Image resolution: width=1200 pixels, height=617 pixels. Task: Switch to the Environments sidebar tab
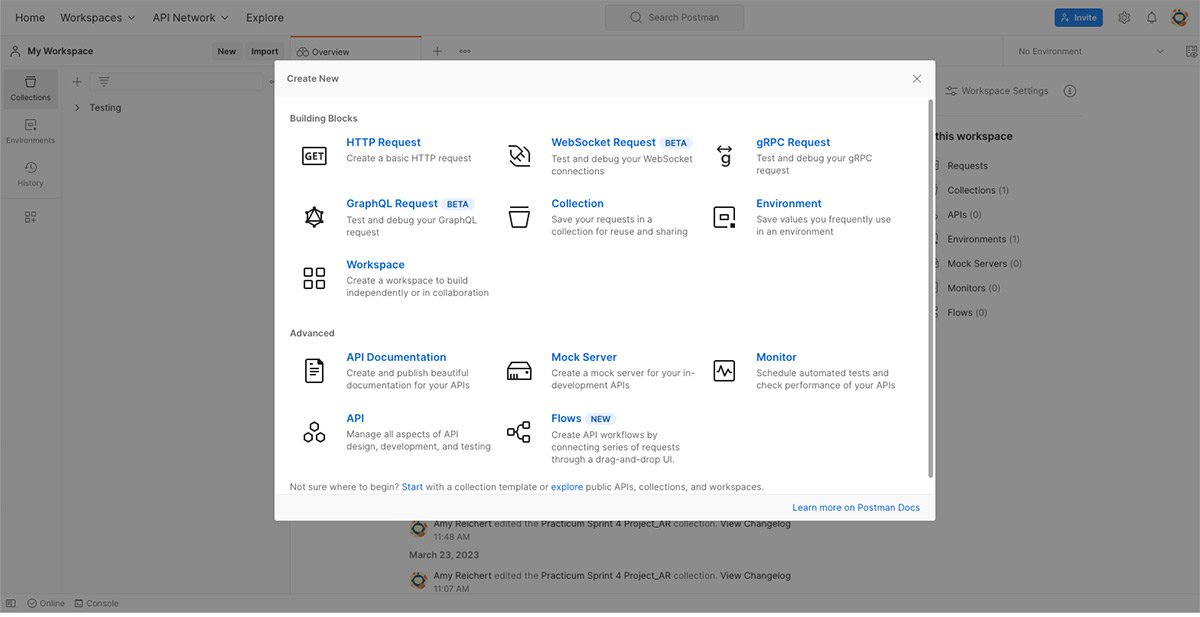30,131
